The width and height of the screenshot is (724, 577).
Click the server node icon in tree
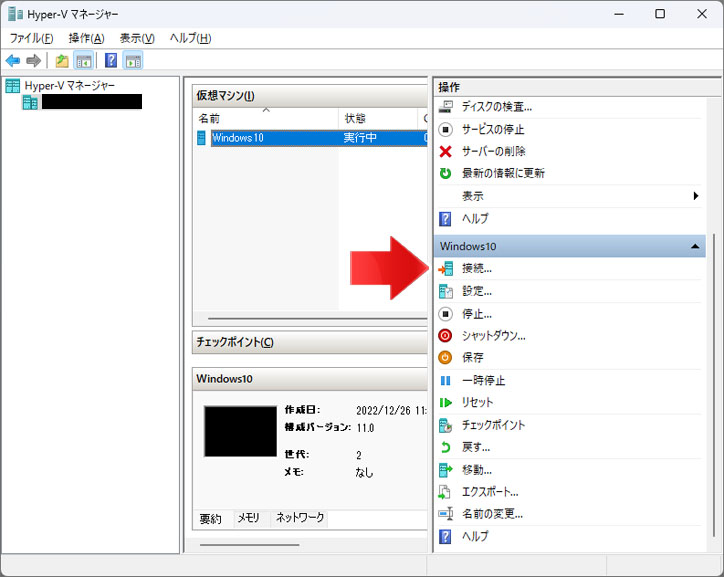pos(30,102)
